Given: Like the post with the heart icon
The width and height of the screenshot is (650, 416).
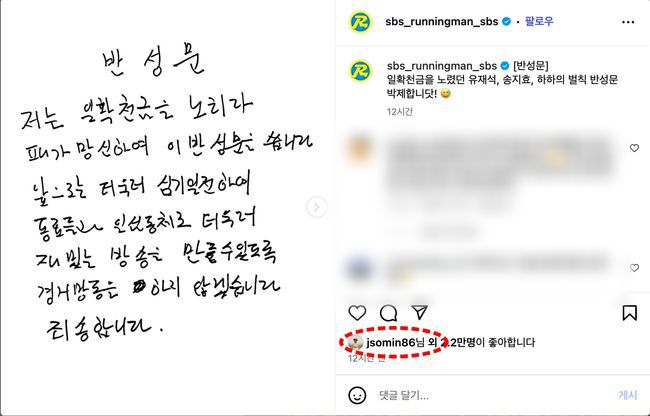Looking at the screenshot, I should coord(357,313).
